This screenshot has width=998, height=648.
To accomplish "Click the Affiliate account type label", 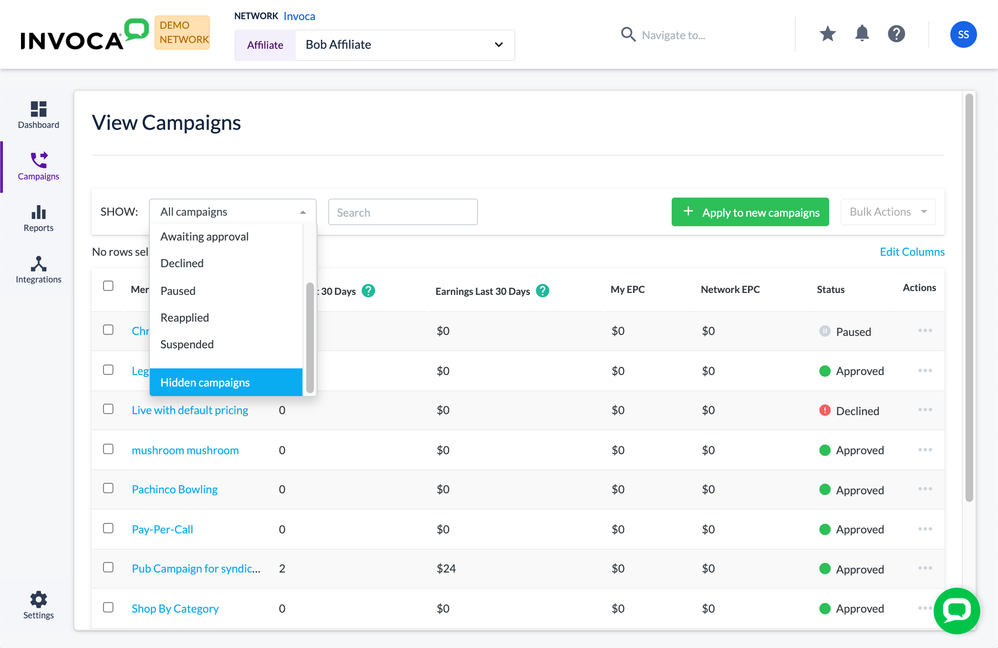I will (265, 45).
